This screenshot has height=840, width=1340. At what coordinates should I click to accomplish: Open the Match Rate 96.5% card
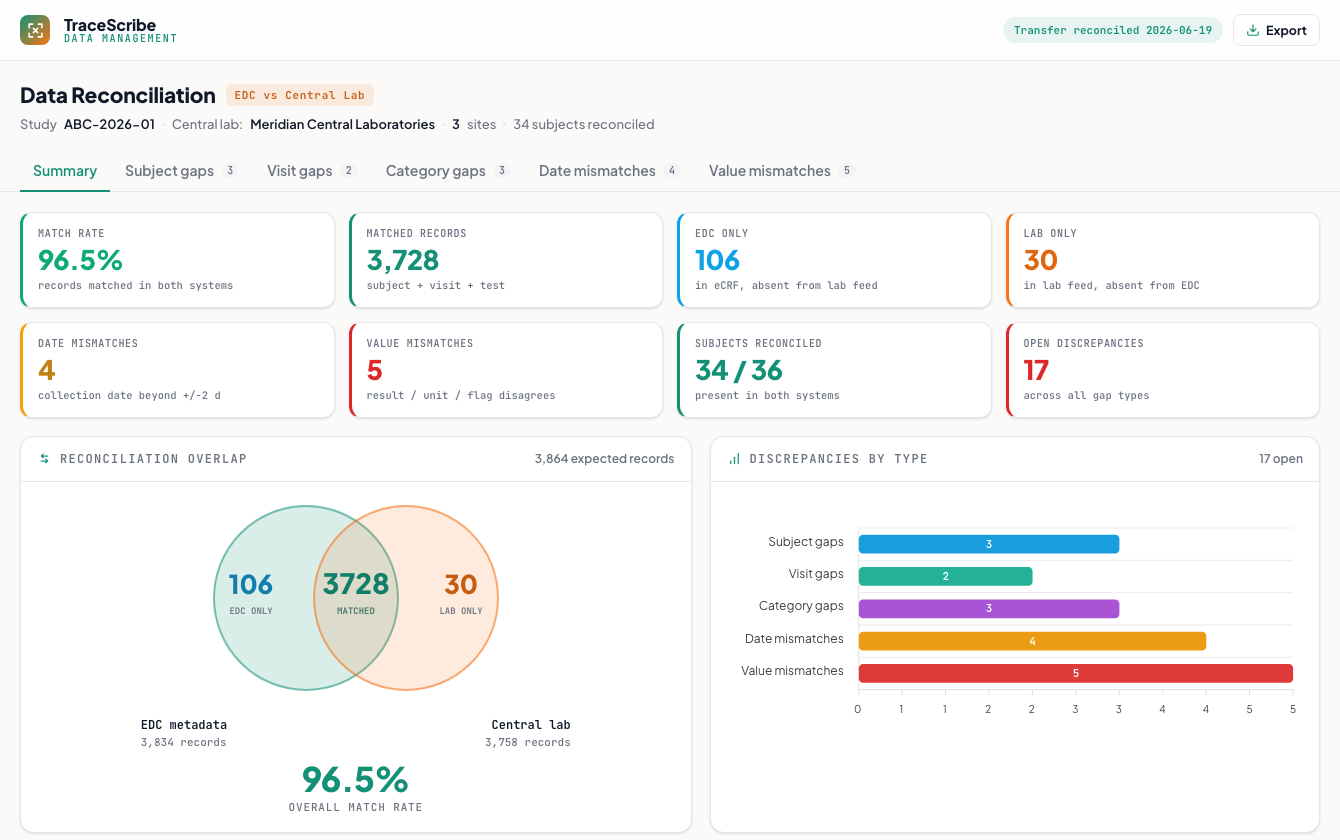(177, 260)
